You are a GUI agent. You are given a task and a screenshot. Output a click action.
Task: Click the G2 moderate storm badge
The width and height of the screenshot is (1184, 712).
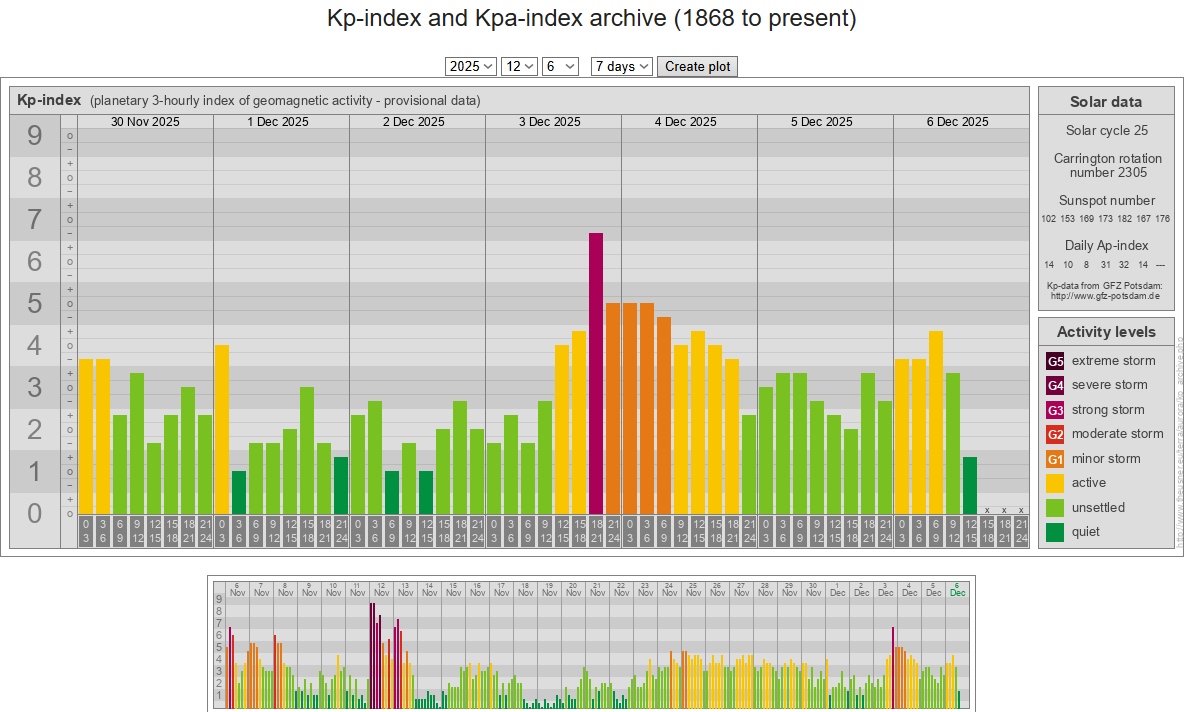(x=1055, y=434)
